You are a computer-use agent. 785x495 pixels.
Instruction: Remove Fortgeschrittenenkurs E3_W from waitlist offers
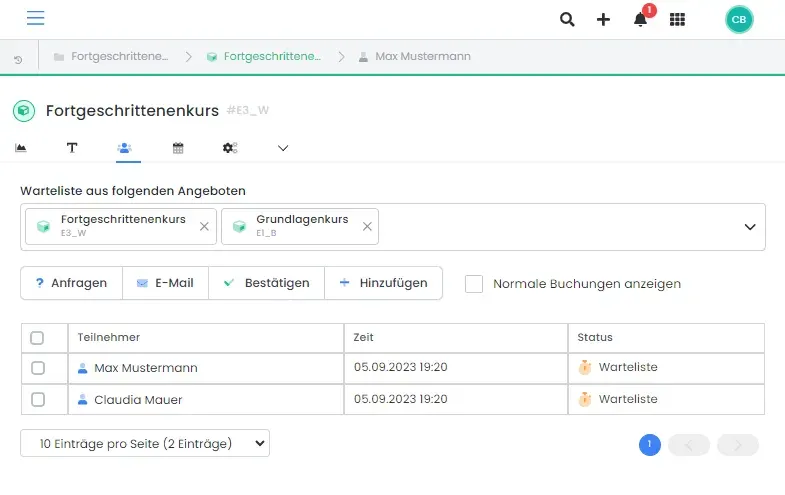(x=204, y=227)
